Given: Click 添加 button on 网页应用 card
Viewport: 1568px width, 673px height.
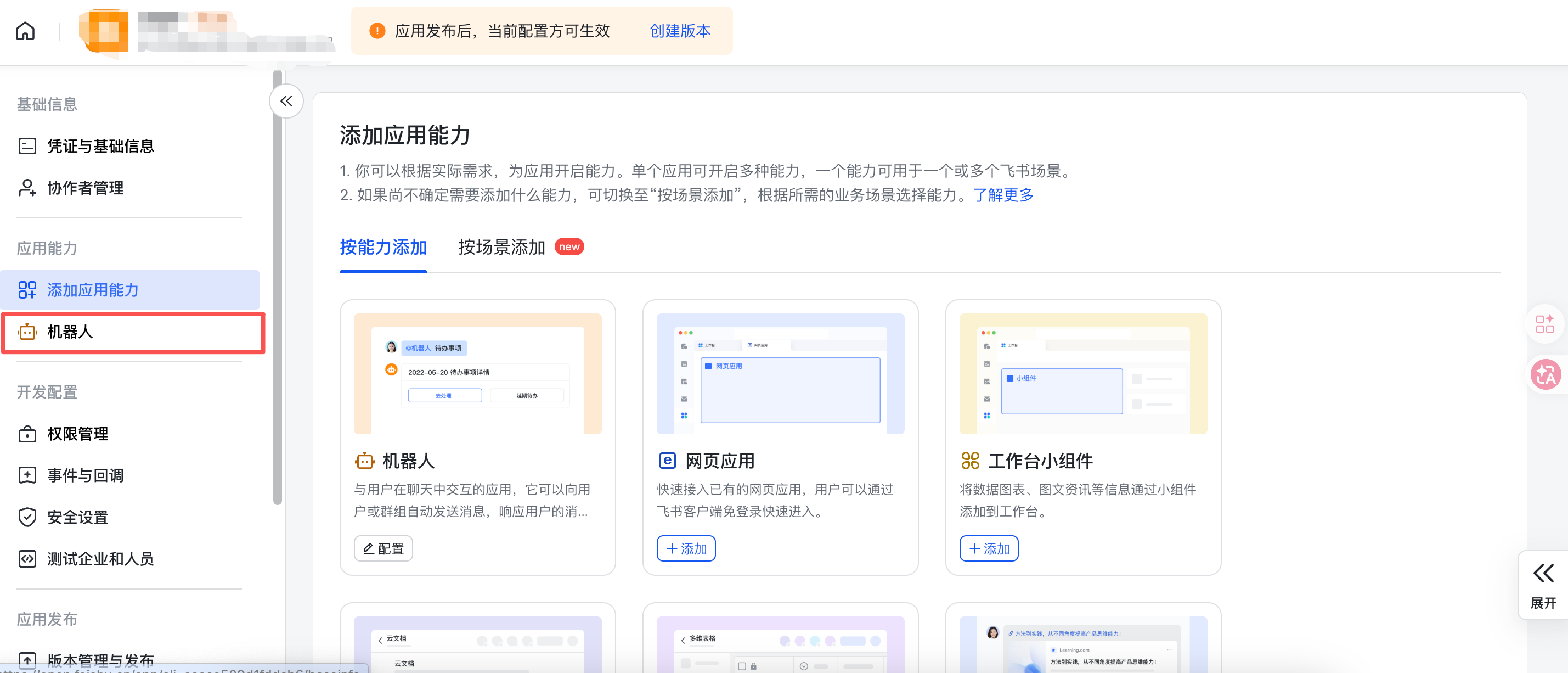Looking at the screenshot, I should pos(686,548).
